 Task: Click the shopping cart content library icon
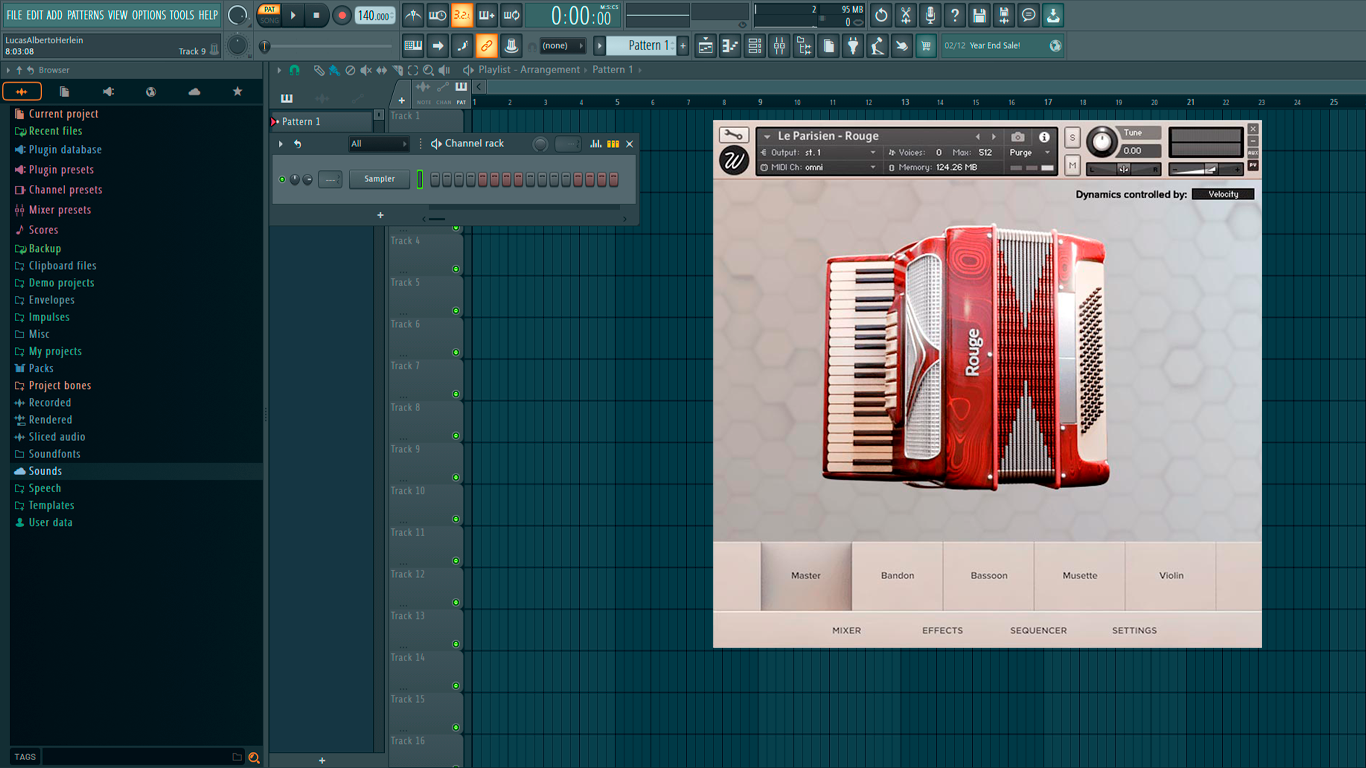(926, 45)
